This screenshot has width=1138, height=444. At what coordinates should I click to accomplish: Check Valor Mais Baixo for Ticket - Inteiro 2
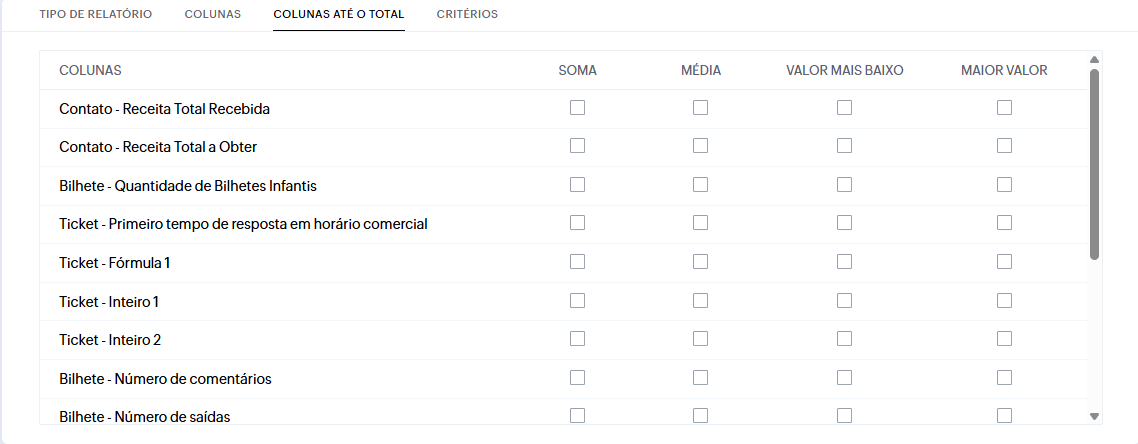pyautogui.click(x=844, y=339)
